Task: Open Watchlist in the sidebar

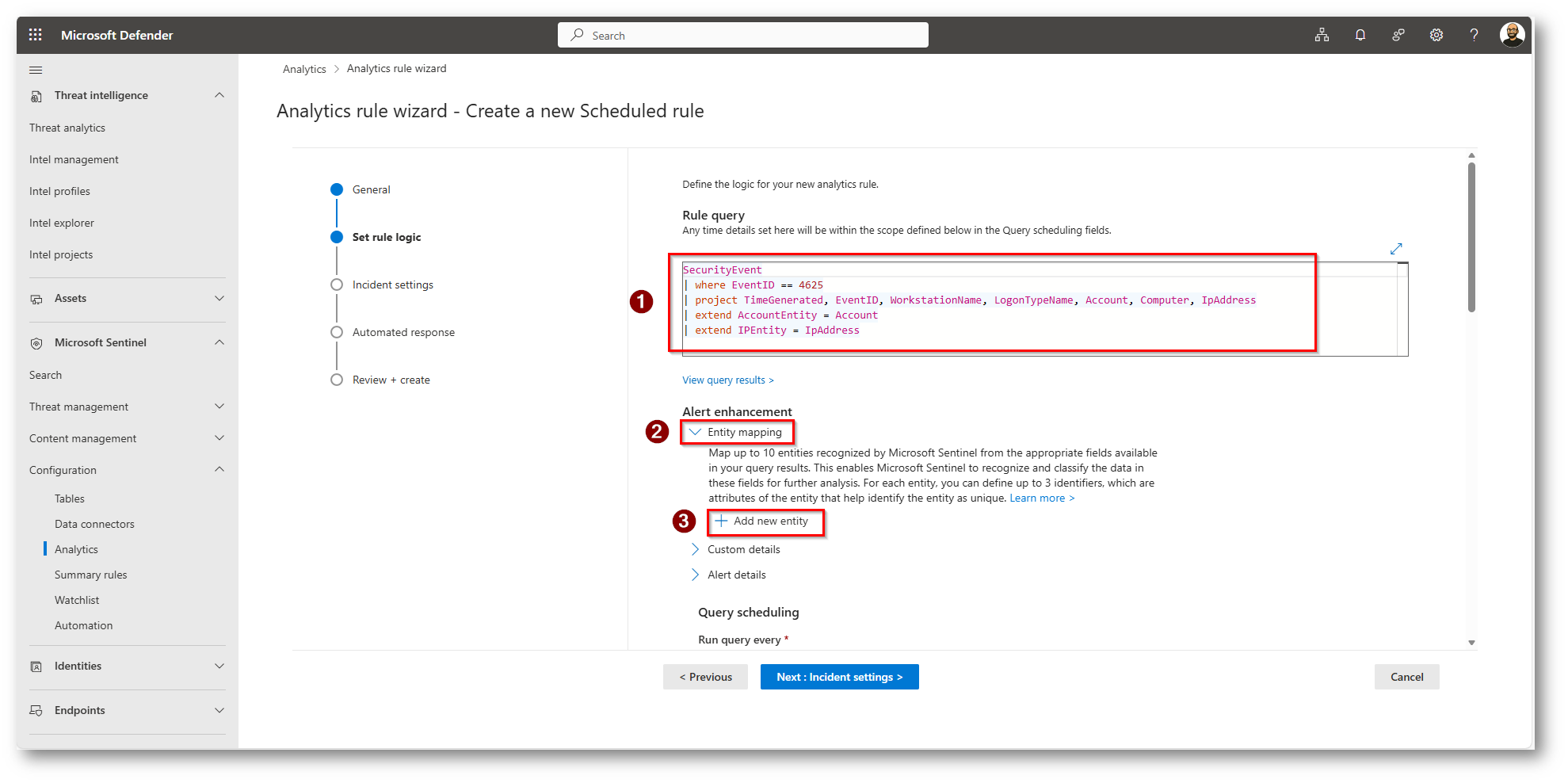Action: click(x=77, y=600)
